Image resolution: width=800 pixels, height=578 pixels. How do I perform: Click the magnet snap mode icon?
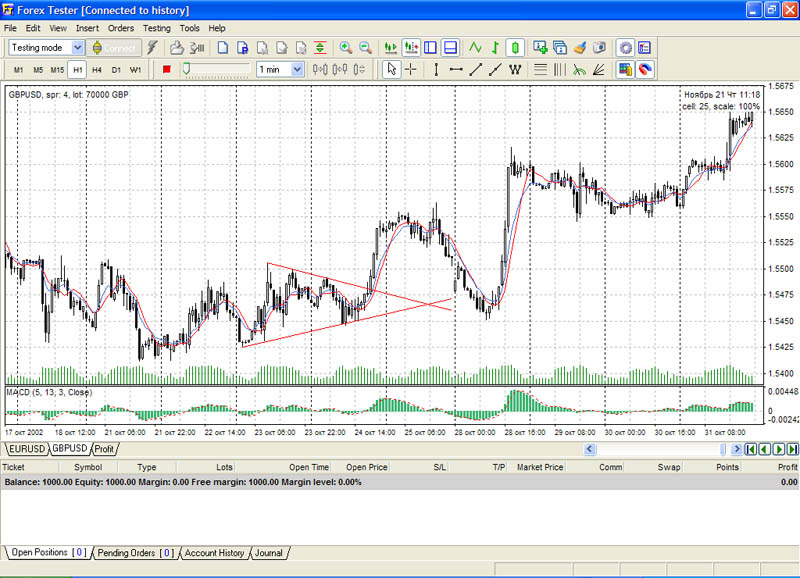click(x=645, y=69)
